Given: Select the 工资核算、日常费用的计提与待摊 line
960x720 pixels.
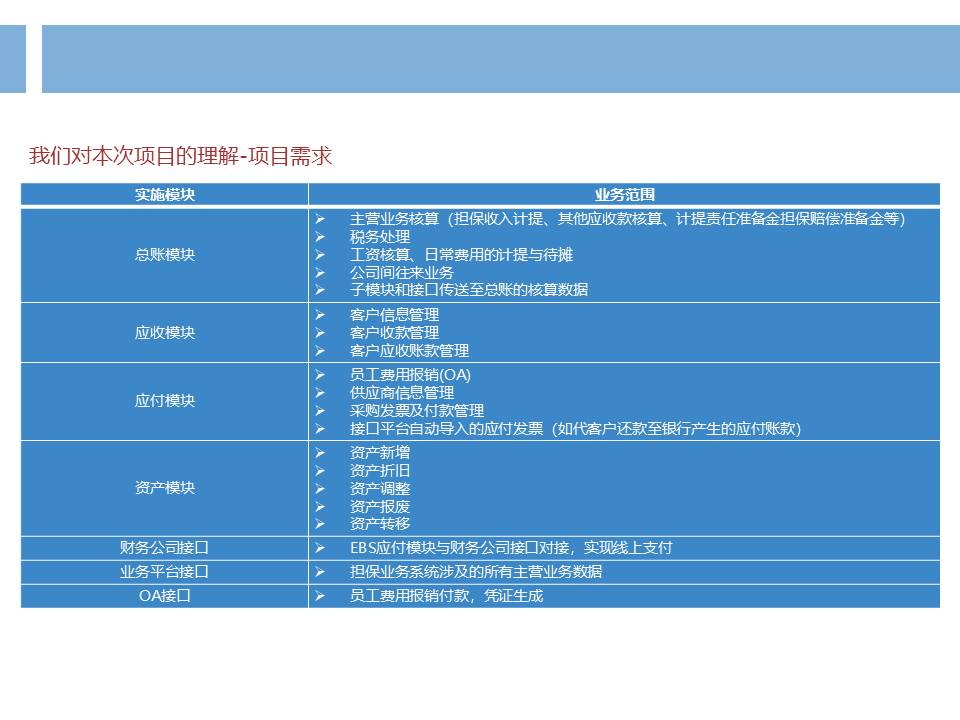Looking at the screenshot, I should [x=461, y=255].
